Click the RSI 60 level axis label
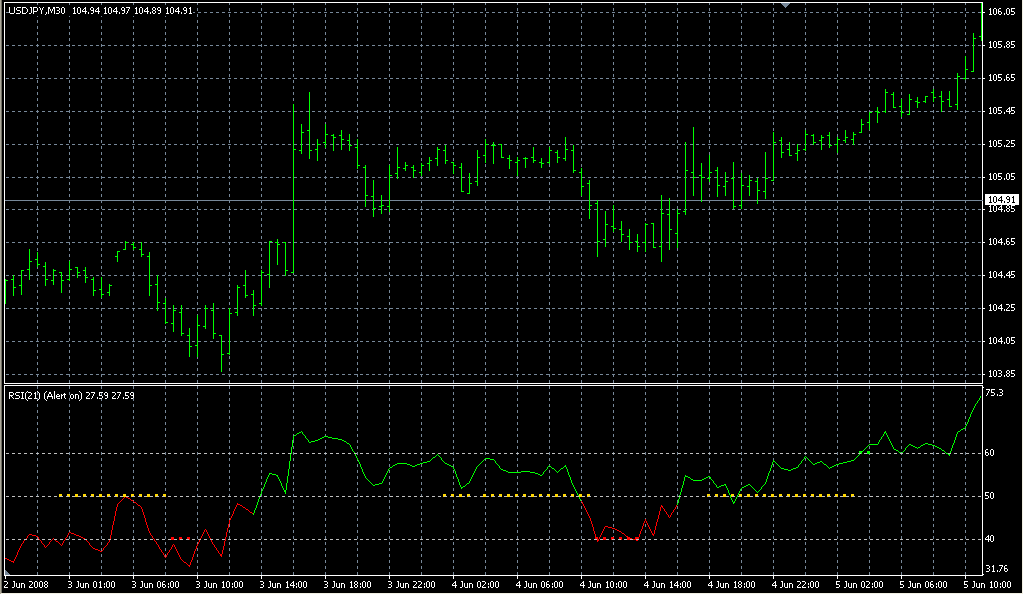1024x594 pixels. pos(990,453)
